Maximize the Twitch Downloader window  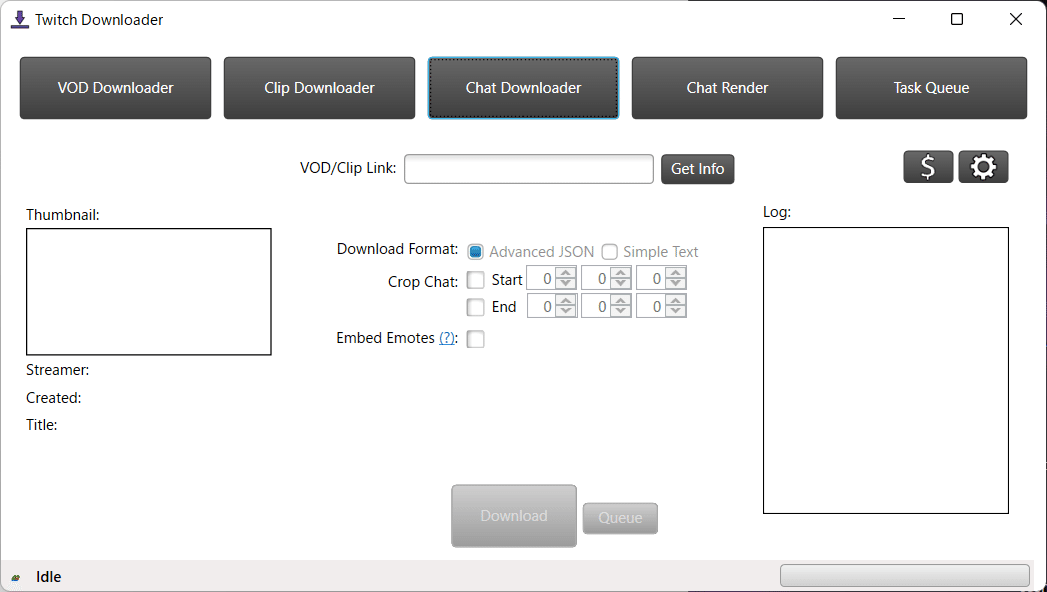pyautogui.click(x=957, y=19)
